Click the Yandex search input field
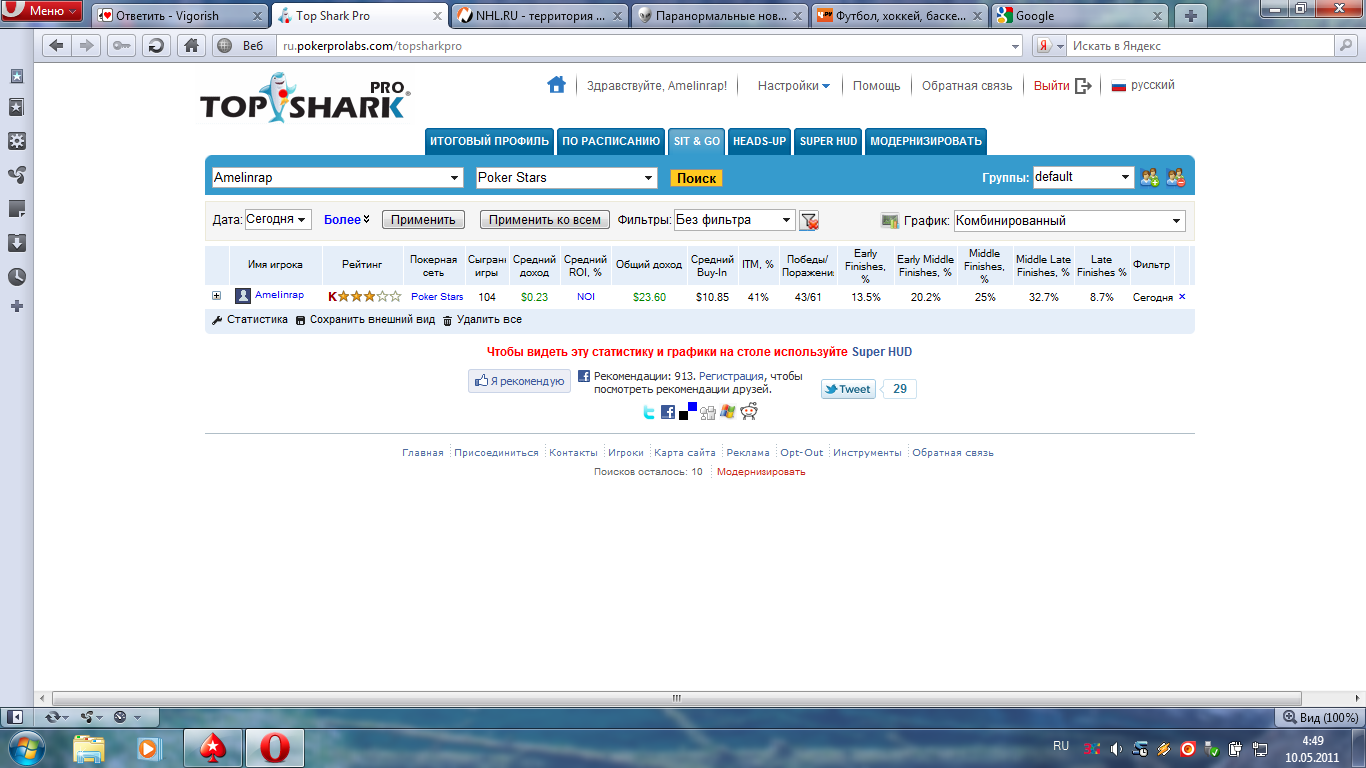The image size is (1366, 768). point(1200,46)
